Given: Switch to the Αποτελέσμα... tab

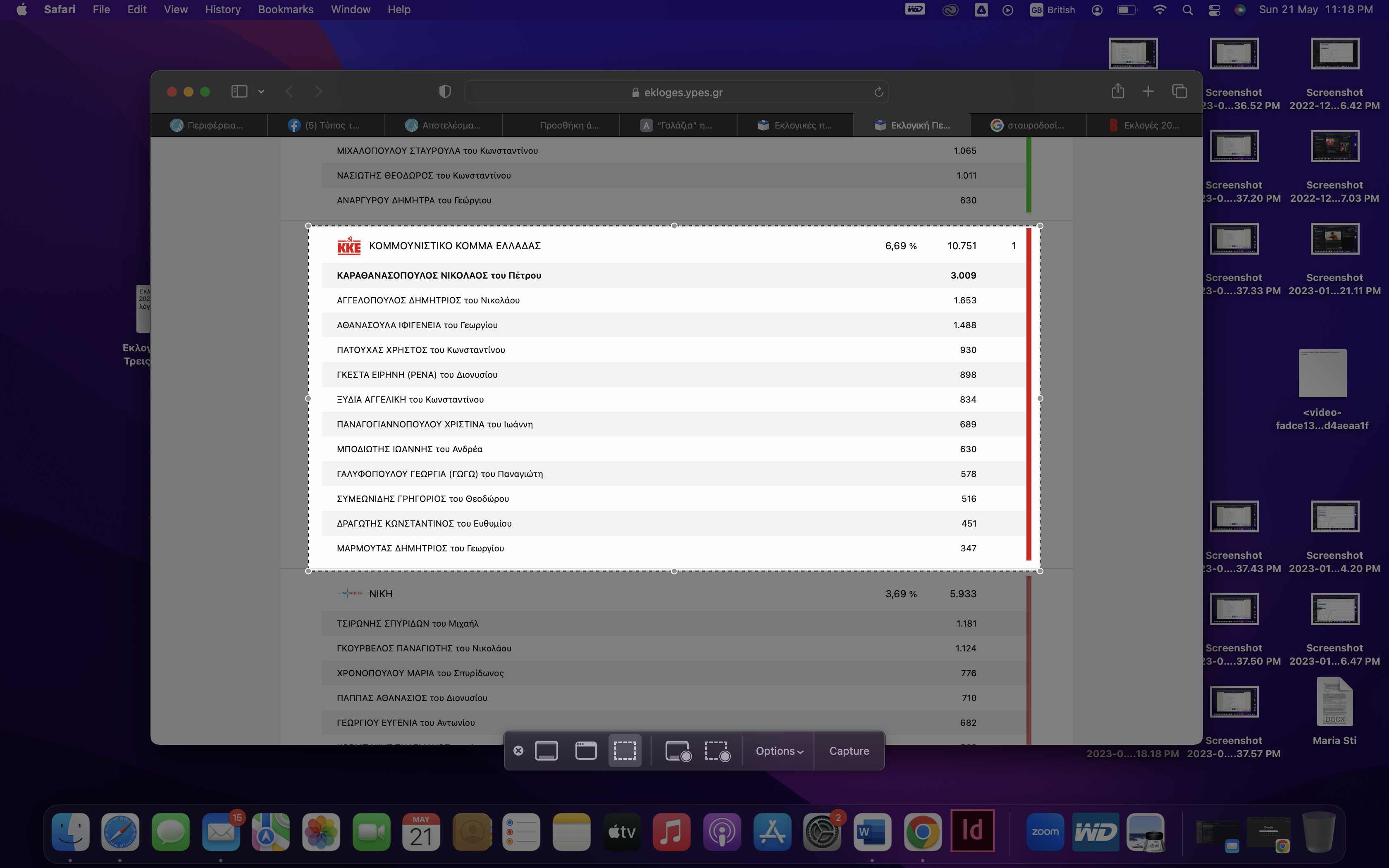Looking at the screenshot, I should pyautogui.click(x=443, y=125).
